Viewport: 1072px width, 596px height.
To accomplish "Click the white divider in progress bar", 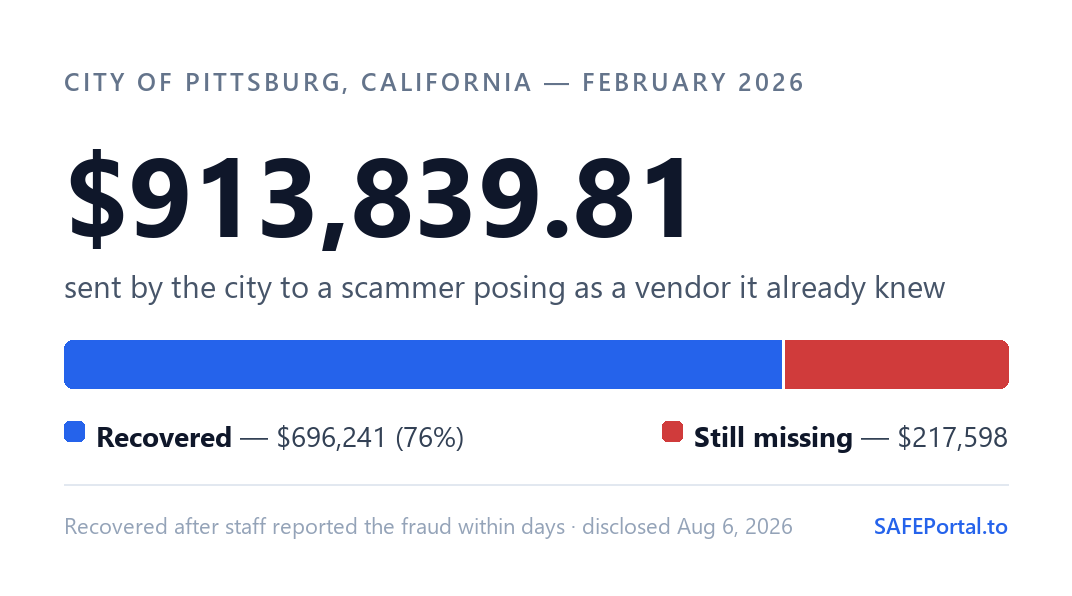I will coord(783,364).
